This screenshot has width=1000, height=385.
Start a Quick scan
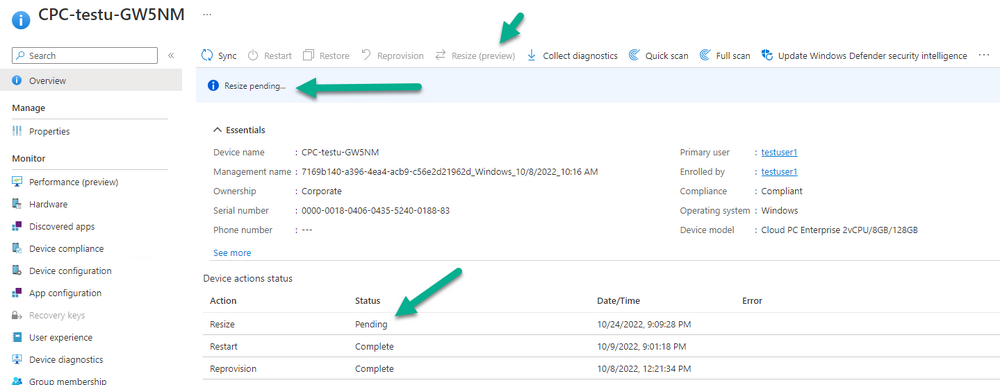point(659,55)
